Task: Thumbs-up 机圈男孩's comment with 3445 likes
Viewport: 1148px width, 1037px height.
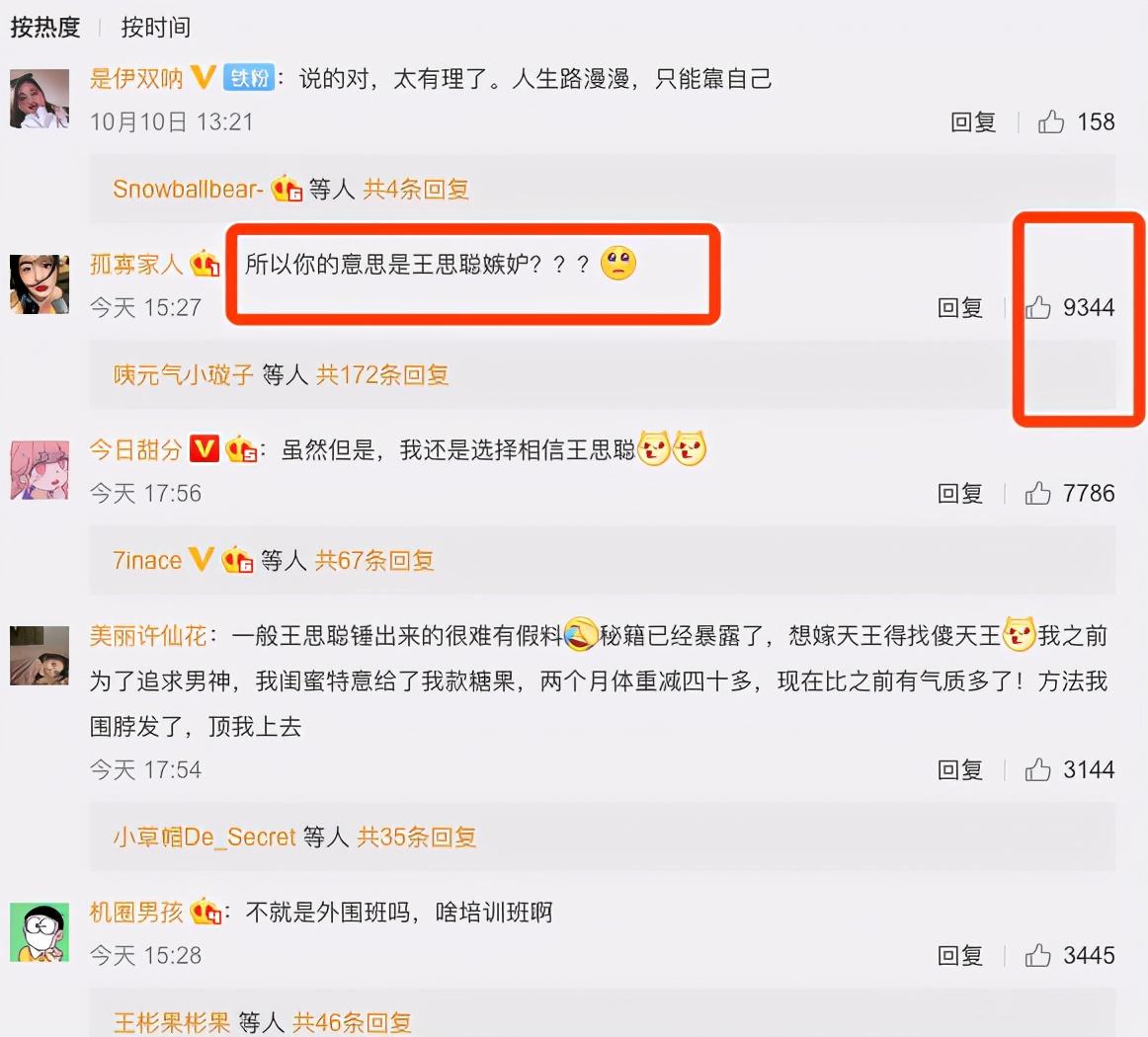Action: pyautogui.click(x=1037, y=955)
